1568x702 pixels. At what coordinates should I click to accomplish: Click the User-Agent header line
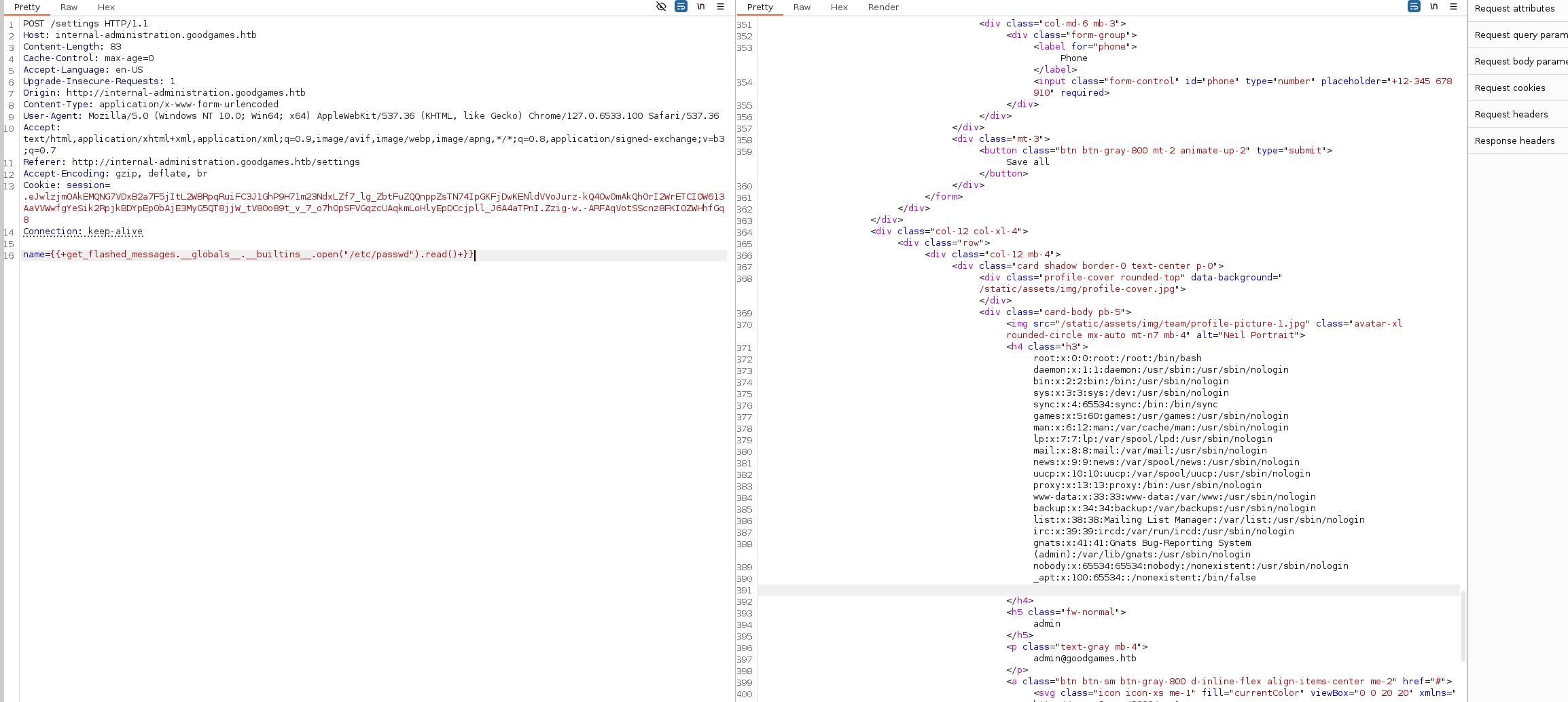click(371, 116)
